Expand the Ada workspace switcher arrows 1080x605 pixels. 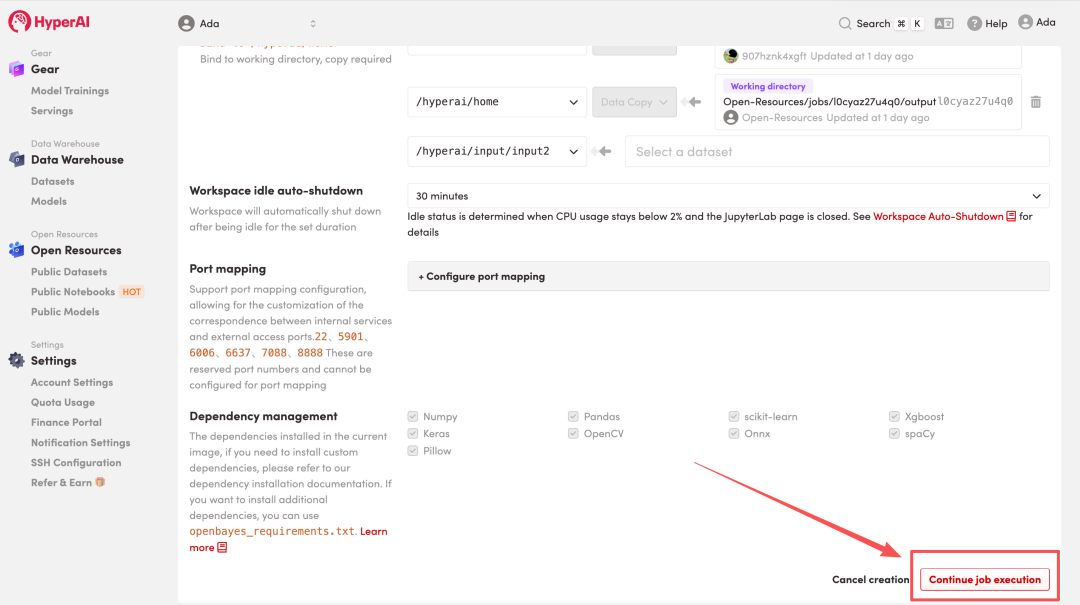313,23
